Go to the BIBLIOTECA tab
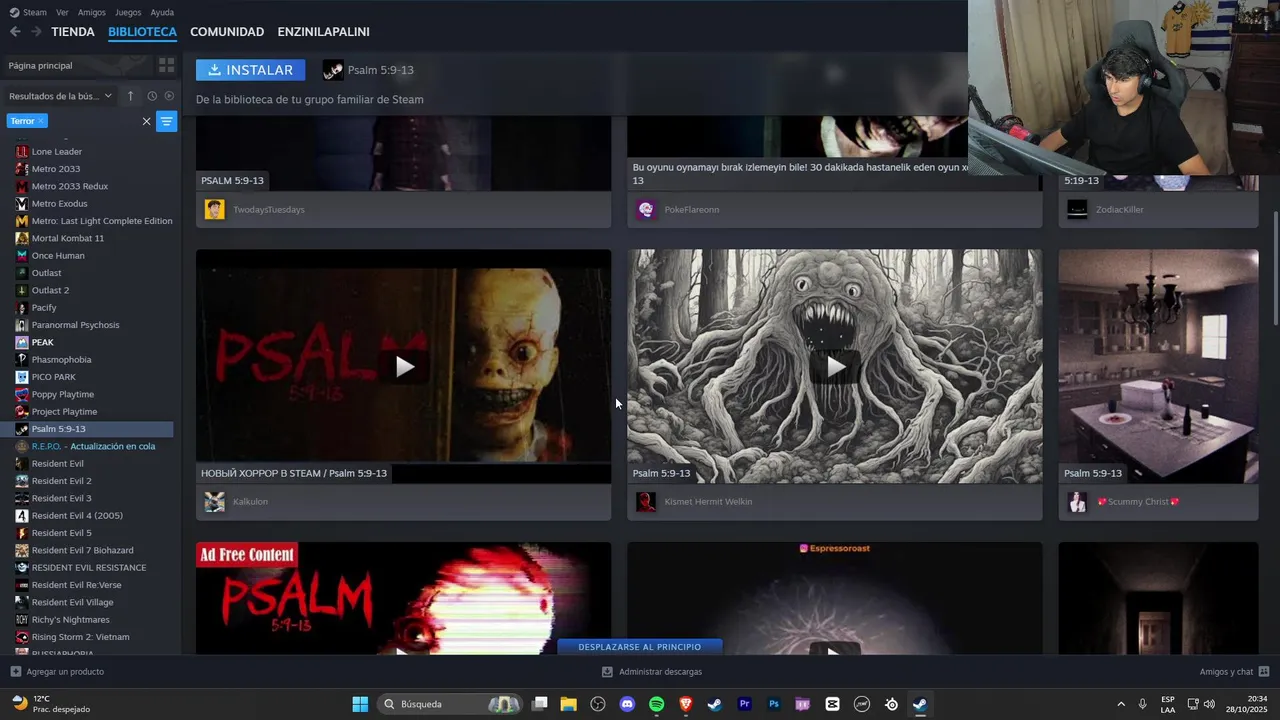This screenshot has height=720, width=1280. [142, 32]
